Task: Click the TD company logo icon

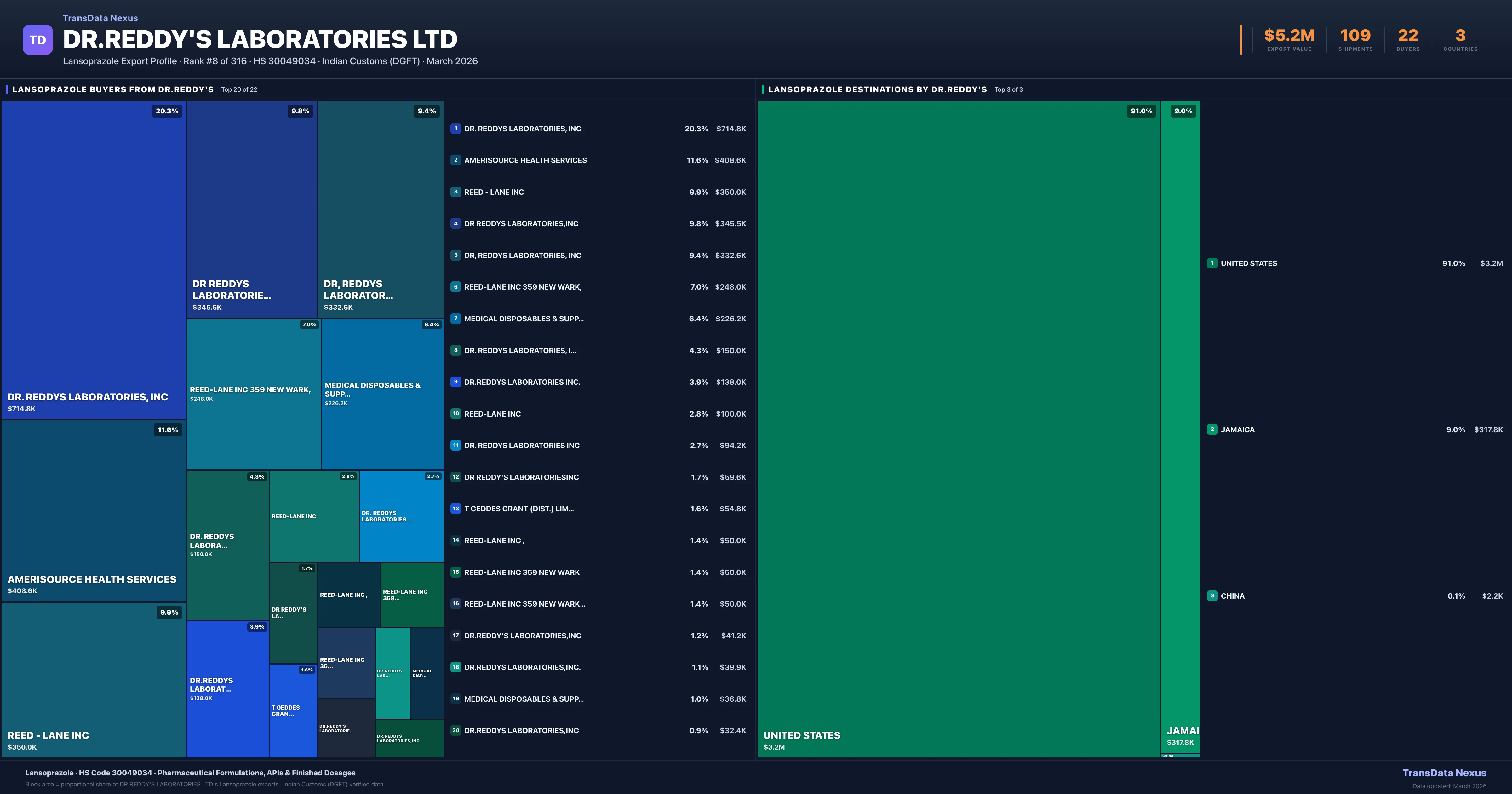Action: pos(37,39)
